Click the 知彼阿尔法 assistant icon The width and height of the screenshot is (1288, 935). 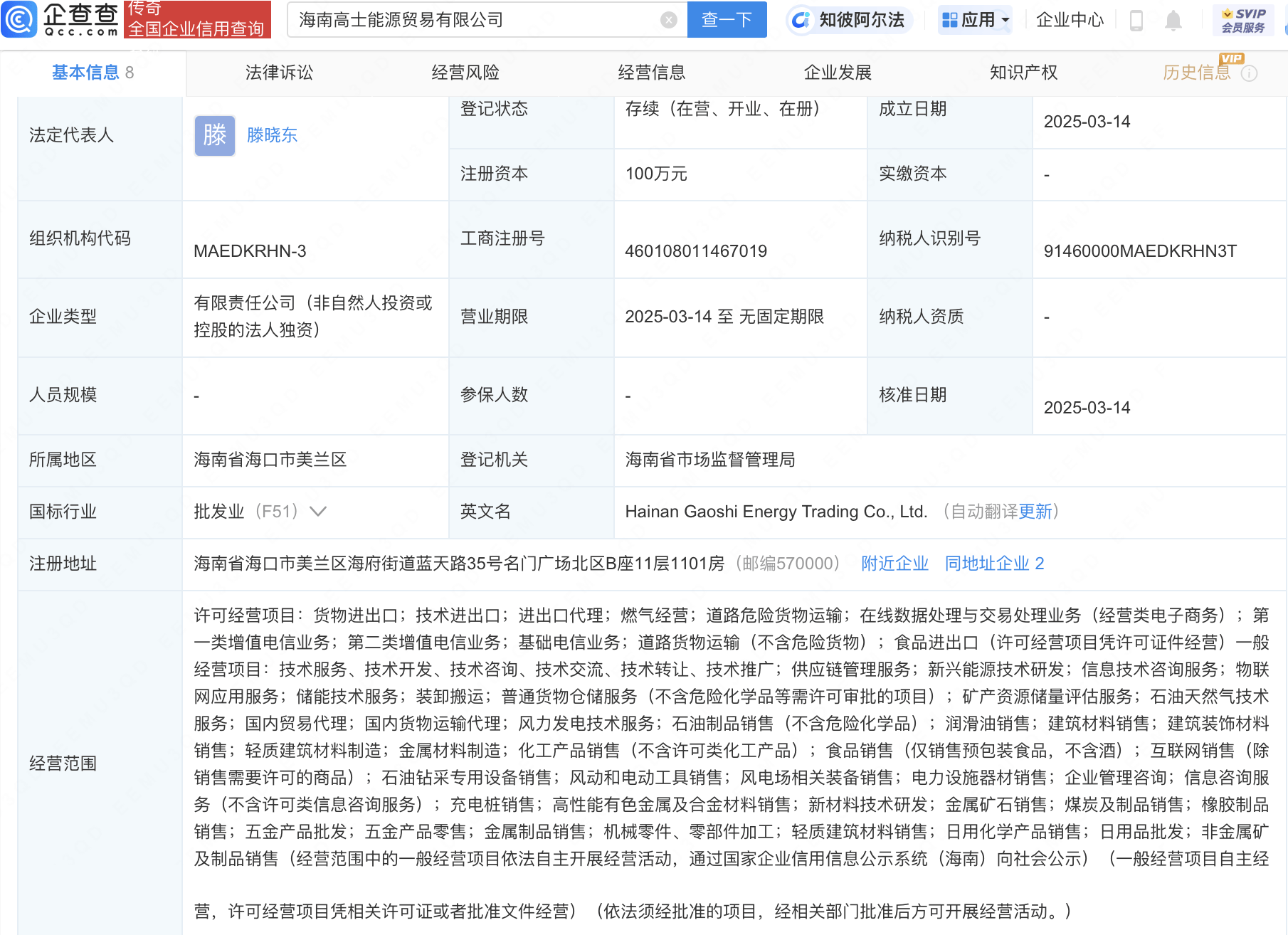pos(801,20)
